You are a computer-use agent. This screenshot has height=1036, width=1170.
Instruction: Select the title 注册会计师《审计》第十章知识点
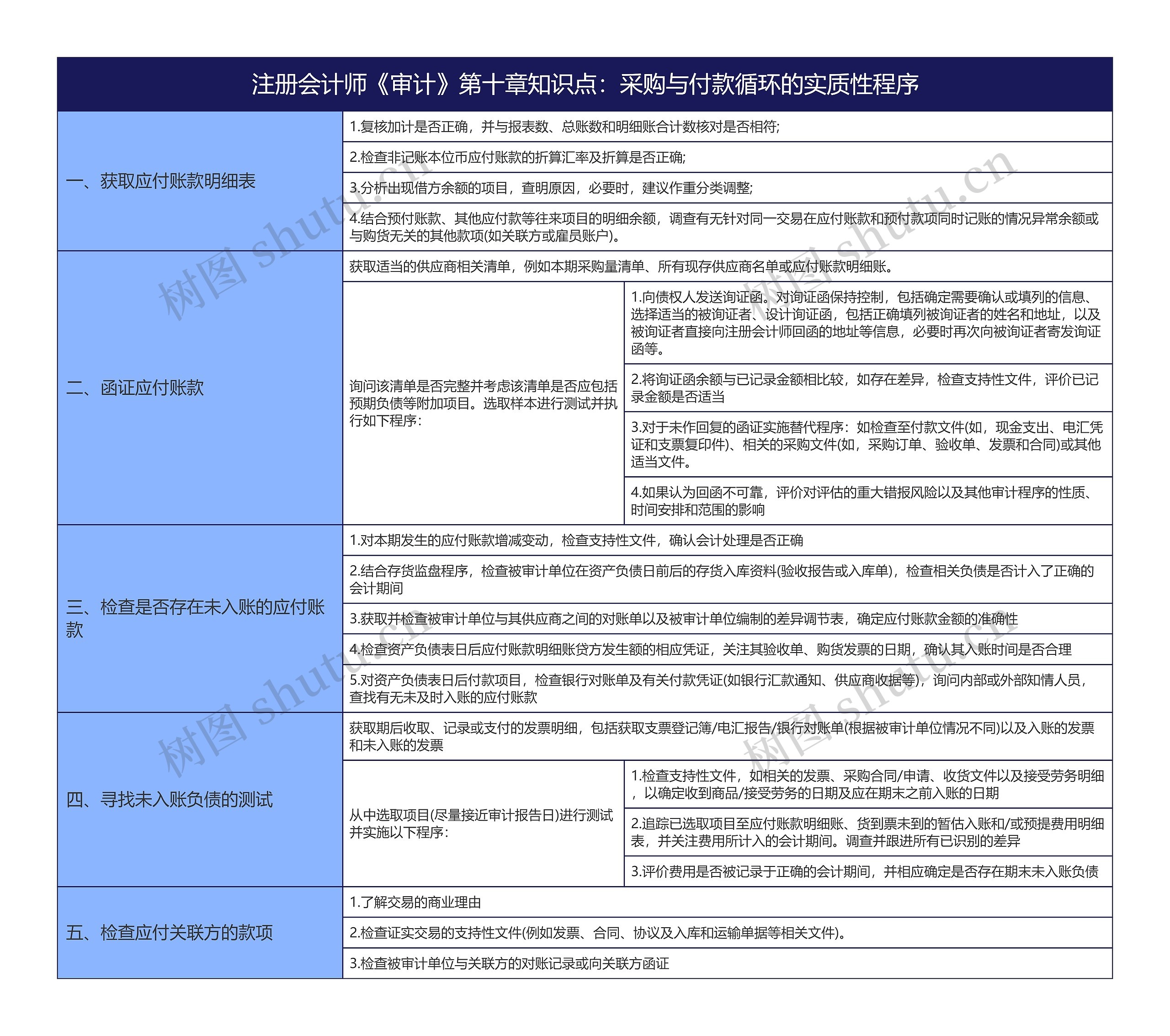pos(585,85)
